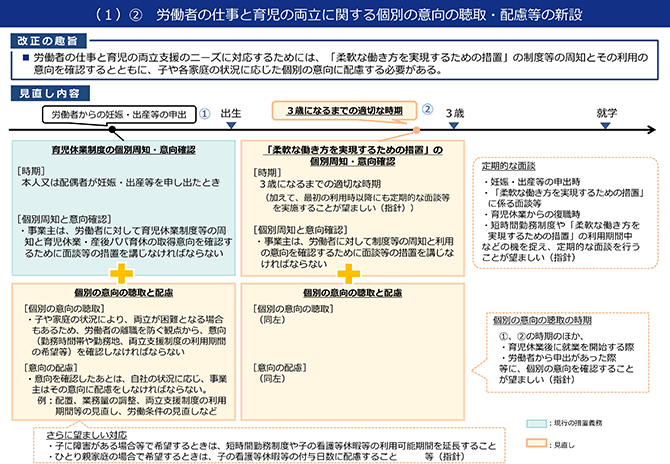Click the underlined heading さらに望ましい対応
Screen dimensions: 670x464
click(x=87, y=435)
